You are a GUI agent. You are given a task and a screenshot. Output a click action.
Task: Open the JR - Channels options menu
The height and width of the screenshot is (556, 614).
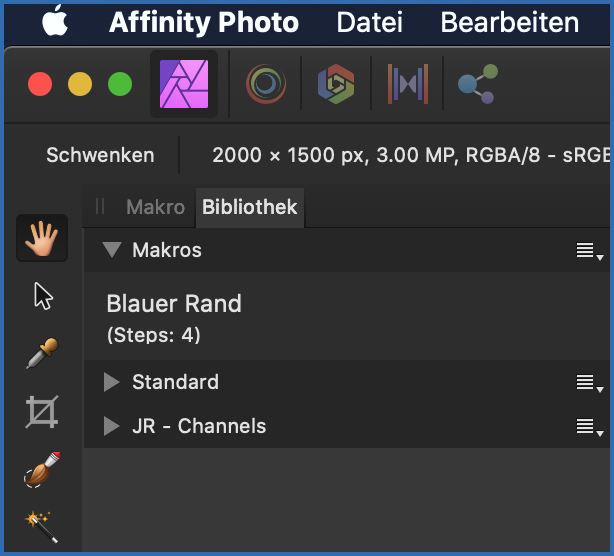tap(589, 427)
